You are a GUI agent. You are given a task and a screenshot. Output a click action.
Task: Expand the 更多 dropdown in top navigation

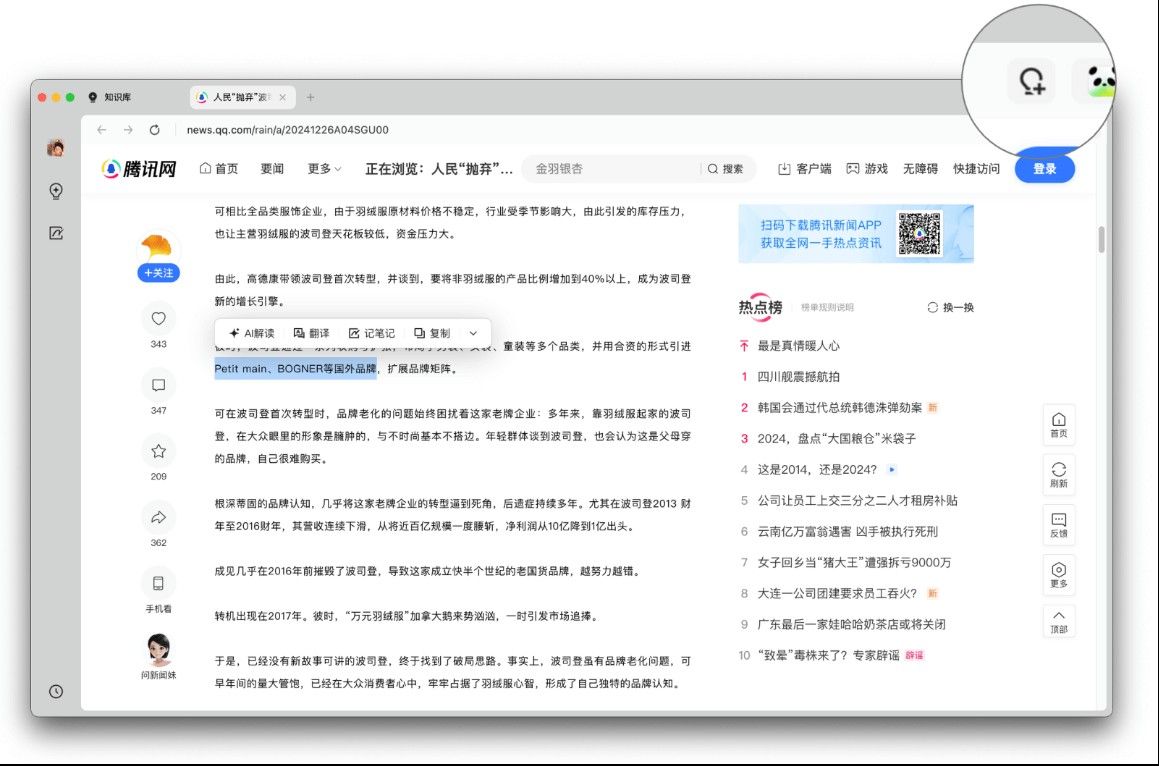coord(320,168)
